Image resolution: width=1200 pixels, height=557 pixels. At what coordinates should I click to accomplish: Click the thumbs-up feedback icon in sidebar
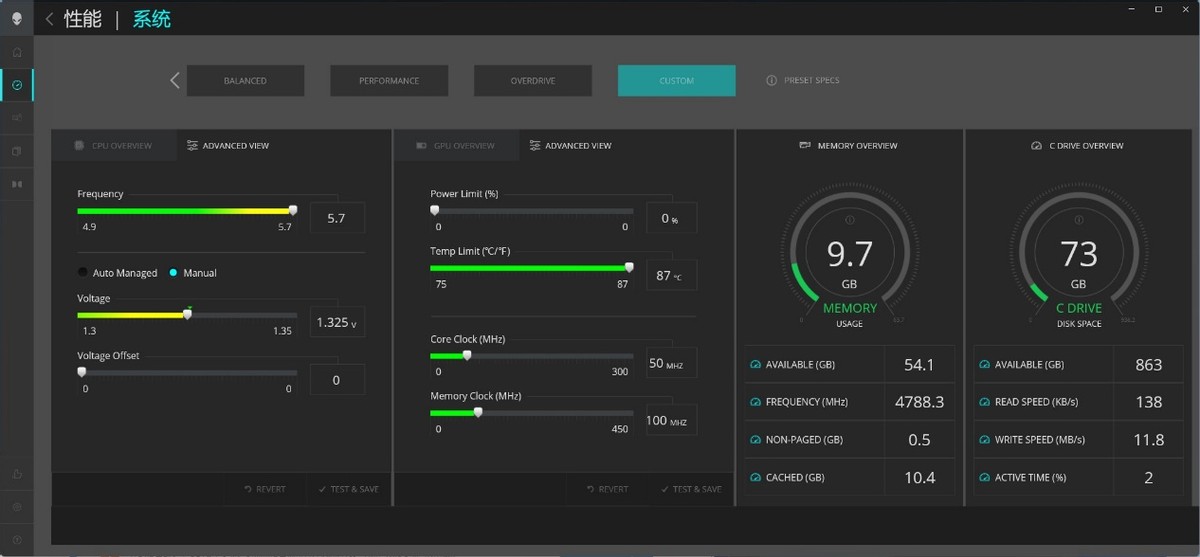click(17, 474)
